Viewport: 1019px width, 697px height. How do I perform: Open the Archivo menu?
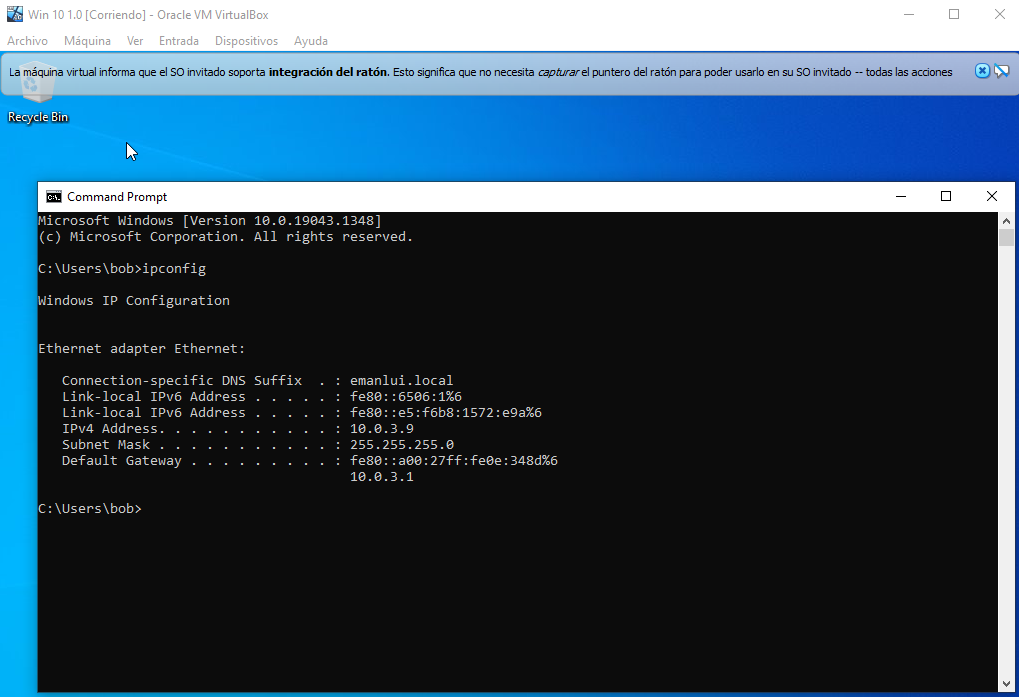[27, 41]
